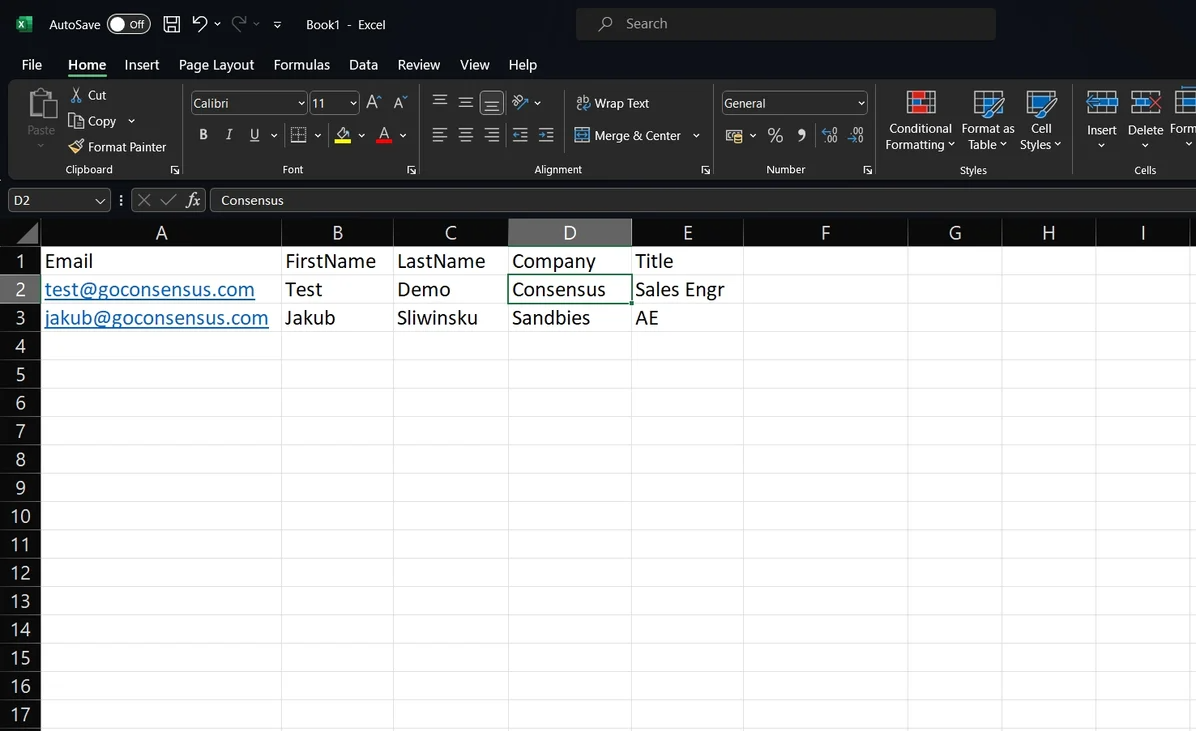This screenshot has width=1196, height=731.
Task: Toggle Wrap Text for the cell
Action: pos(612,103)
